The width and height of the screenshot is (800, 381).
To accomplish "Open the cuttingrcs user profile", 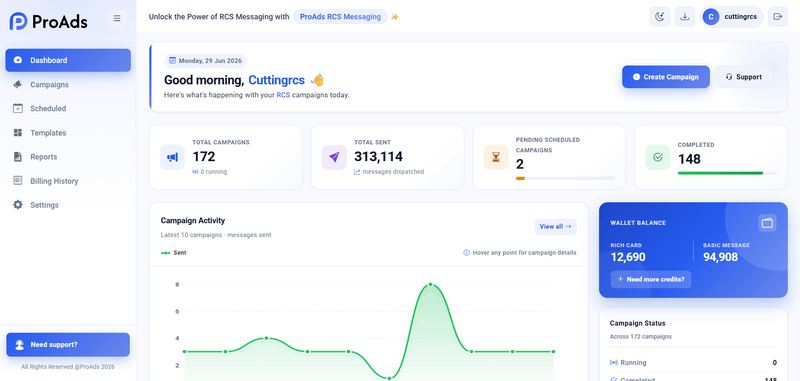I will [x=732, y=17].
